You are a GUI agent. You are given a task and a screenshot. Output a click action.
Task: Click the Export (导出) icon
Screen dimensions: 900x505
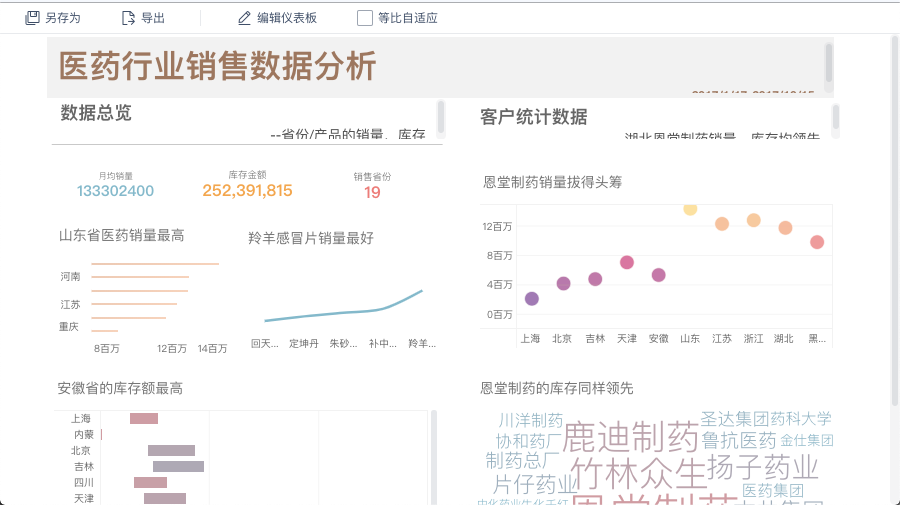click(128, 18)
